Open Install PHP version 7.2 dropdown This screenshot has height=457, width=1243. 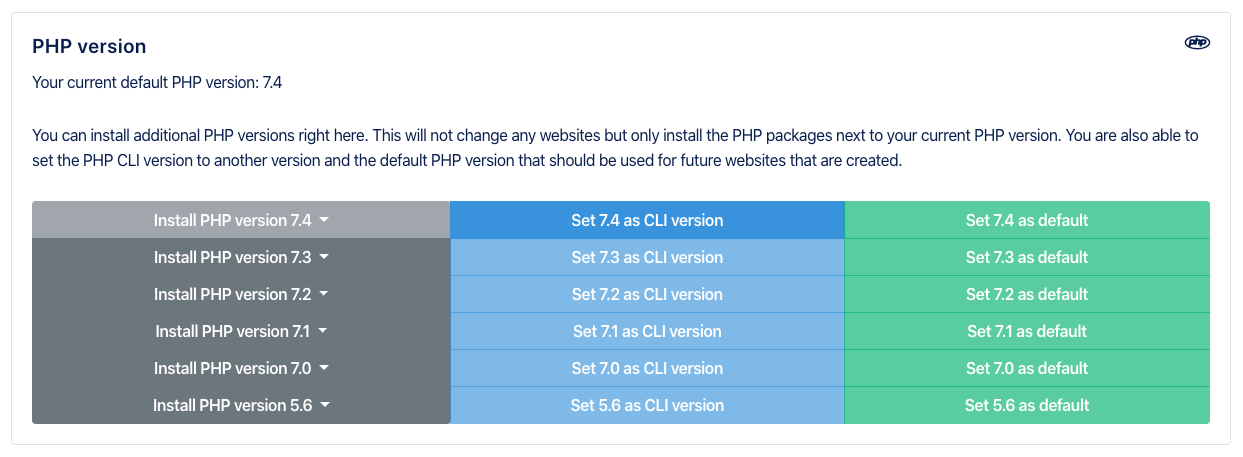(241, 294)
